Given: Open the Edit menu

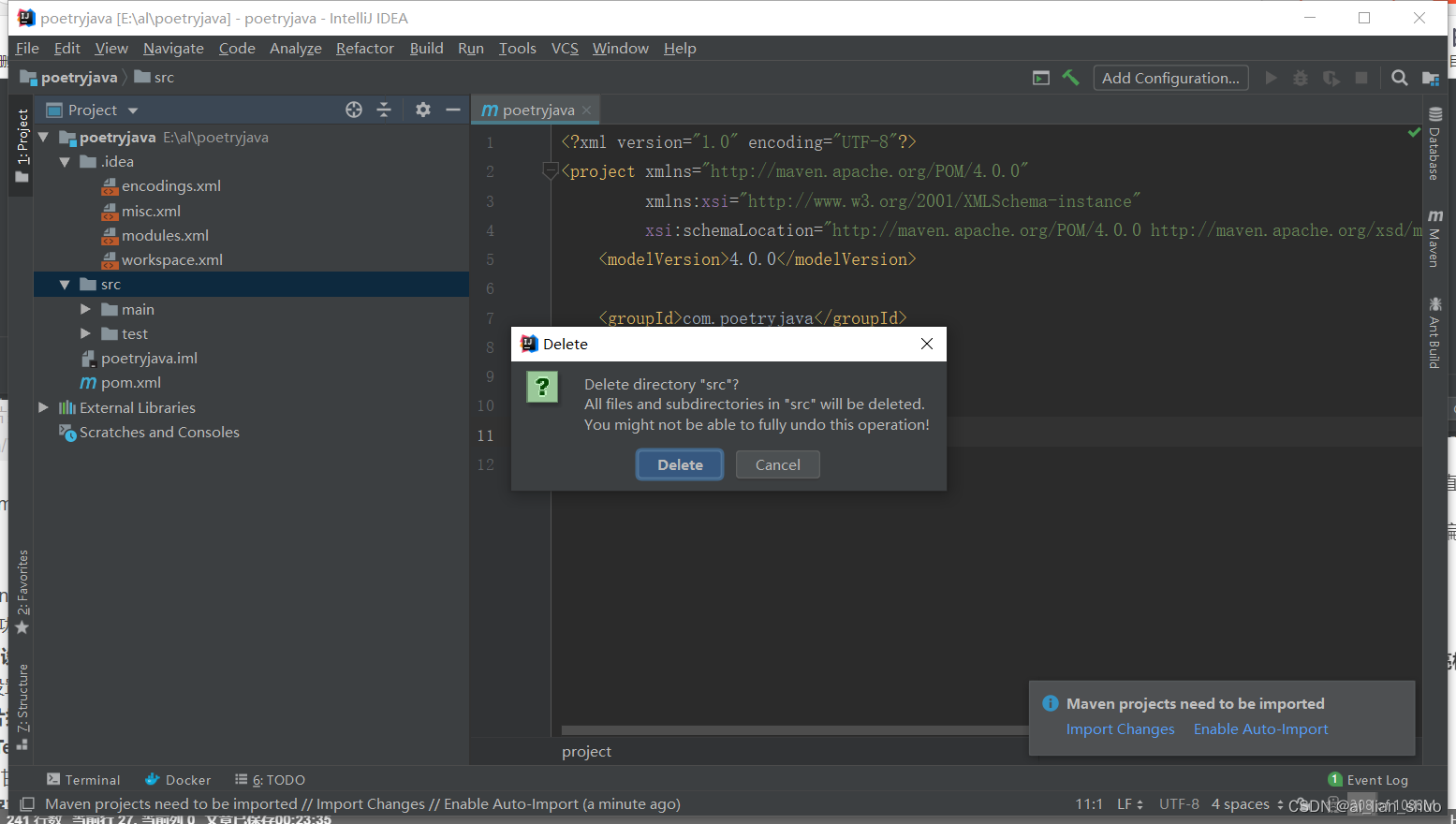Looking at the screenshot, I should [x=66, y=48].
